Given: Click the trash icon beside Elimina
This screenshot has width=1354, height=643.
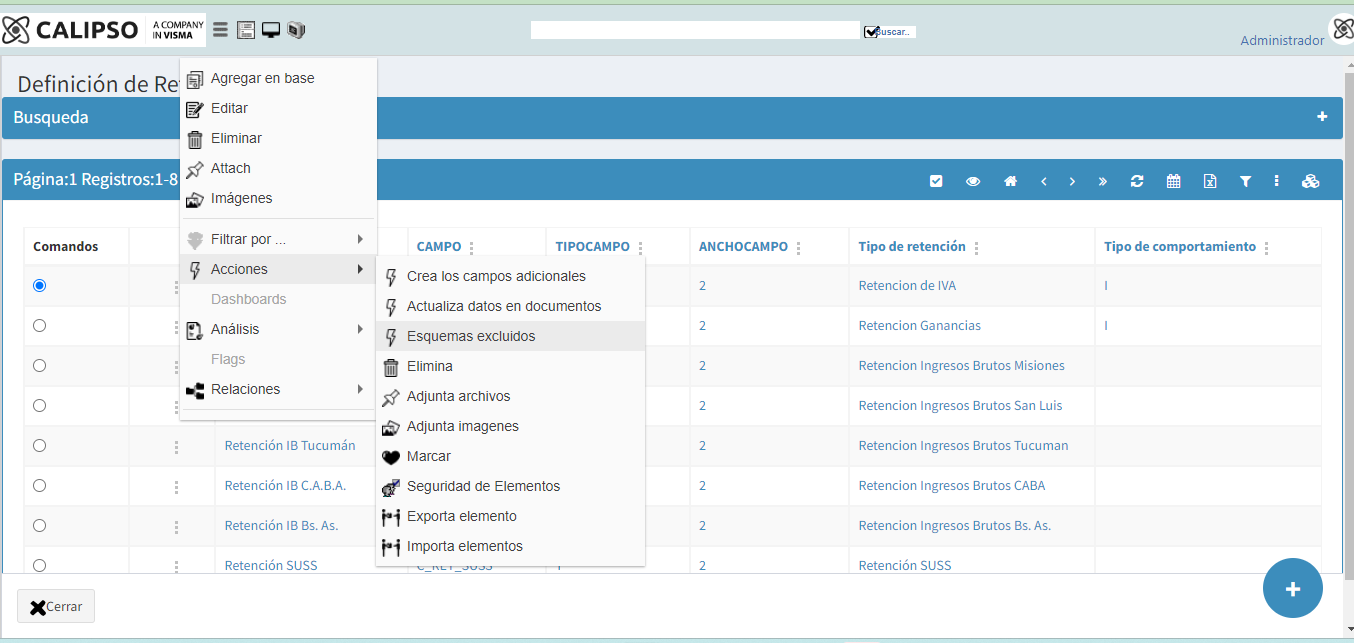Looking at the screenshot, I should pyautogui.click(x=391, y=367).
